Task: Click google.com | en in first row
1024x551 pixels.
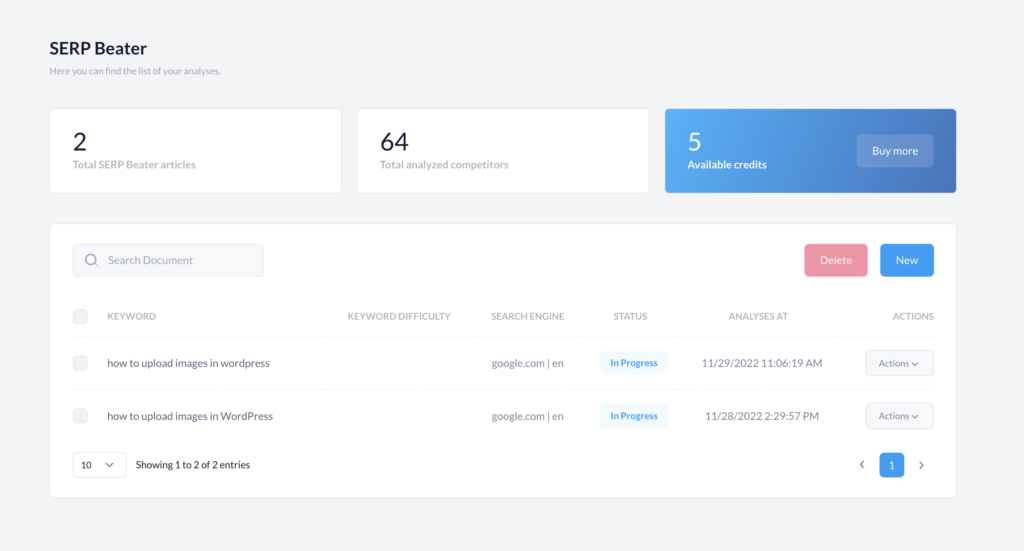Action: pos(528,363)
